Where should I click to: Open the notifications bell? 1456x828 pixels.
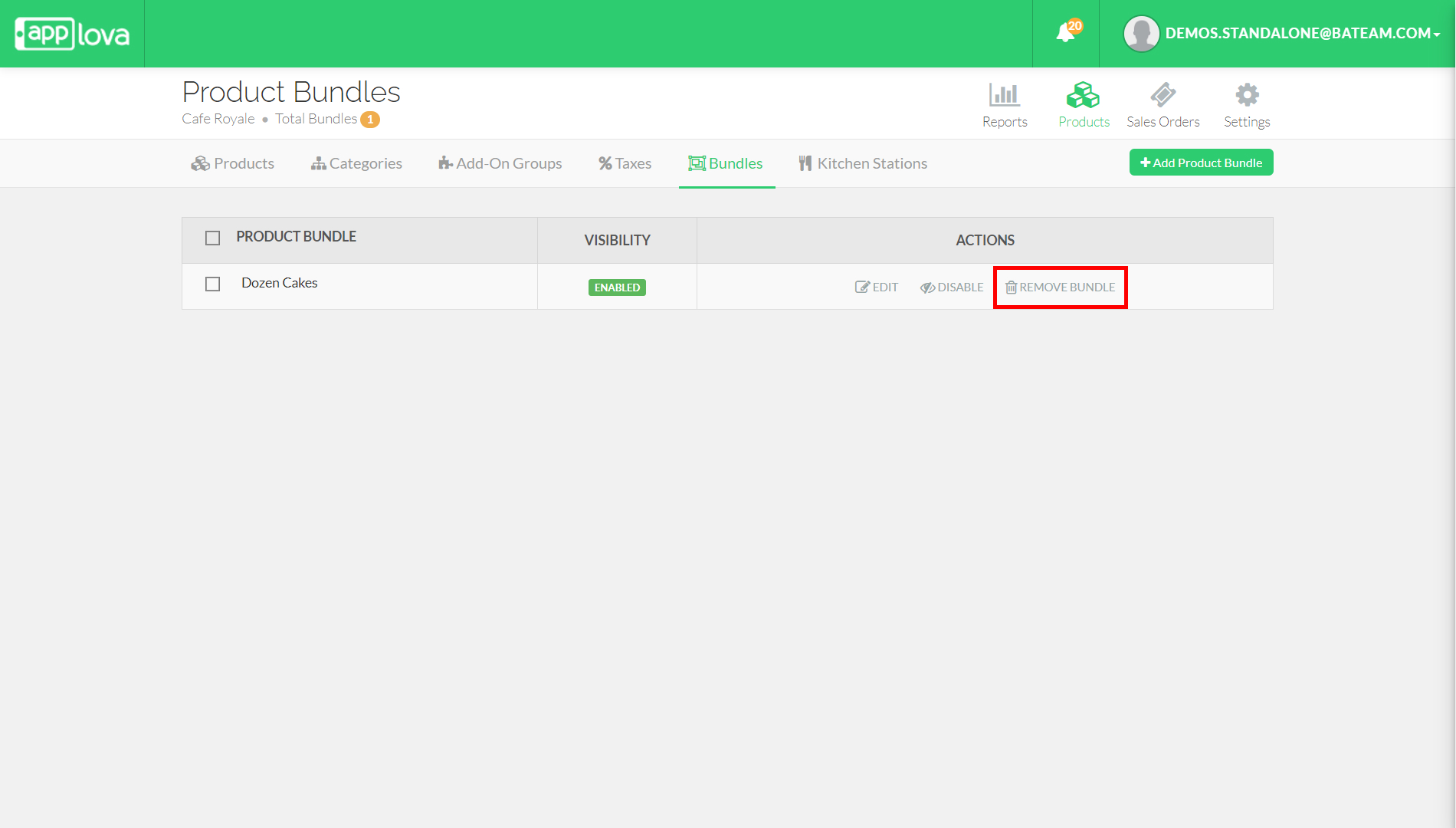tap(1066, 33)
